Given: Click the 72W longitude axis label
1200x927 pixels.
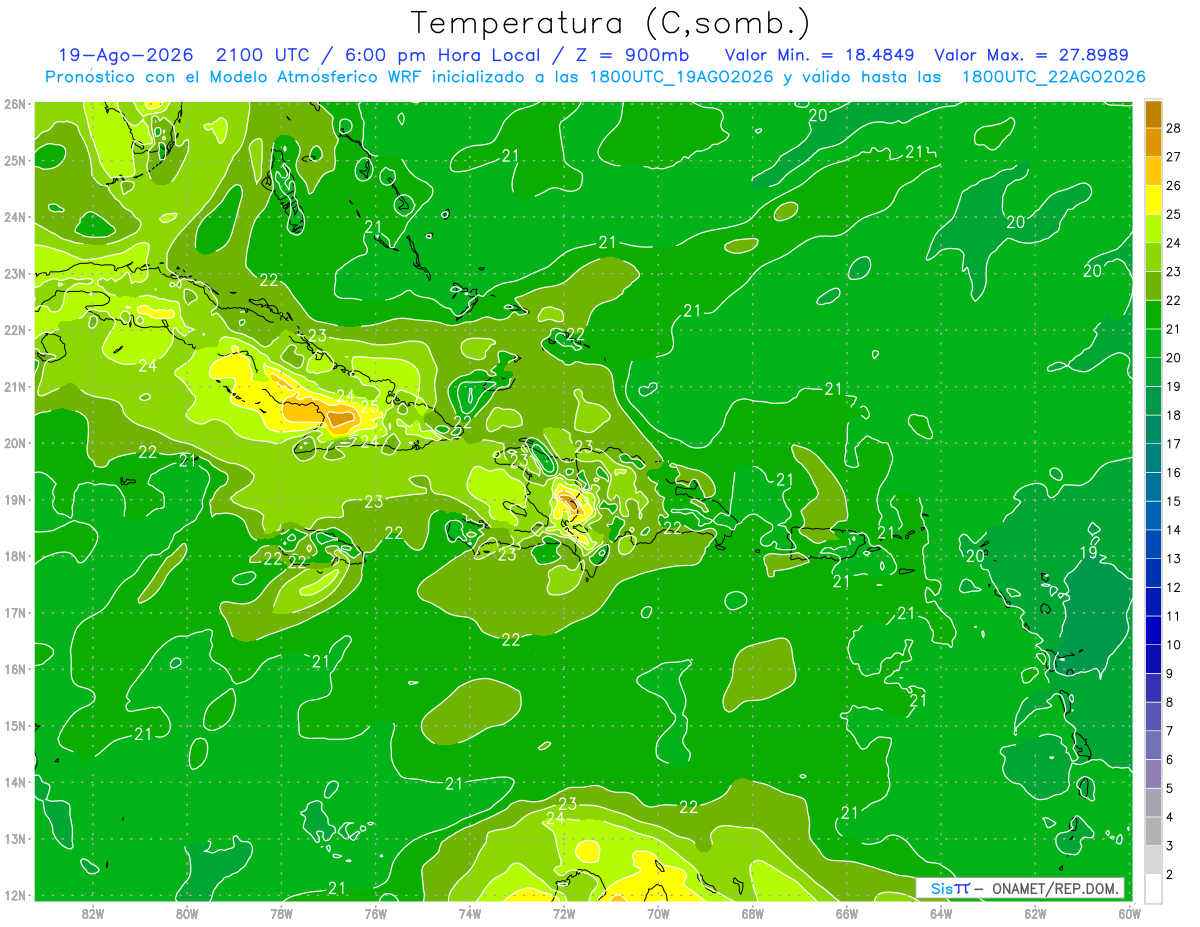Looking at the screenshot, I should click(x=563, y=912).
